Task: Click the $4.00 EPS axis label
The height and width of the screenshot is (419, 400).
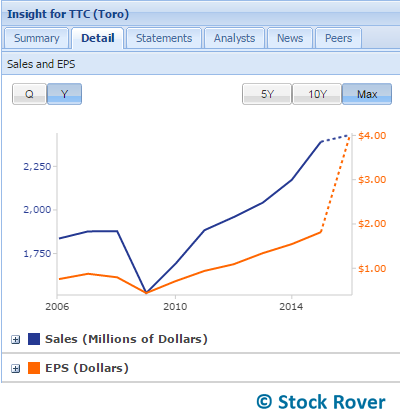Action: tap(372, 136)
